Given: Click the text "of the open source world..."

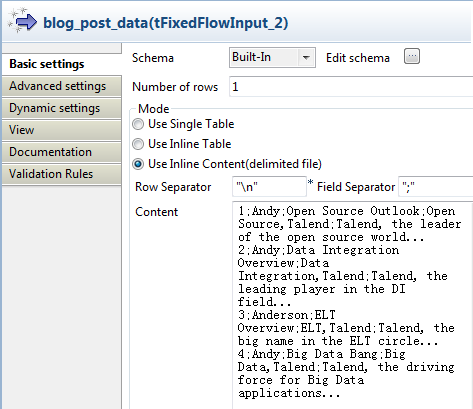Looking at the screenshot, I should [x=331, y=237].
